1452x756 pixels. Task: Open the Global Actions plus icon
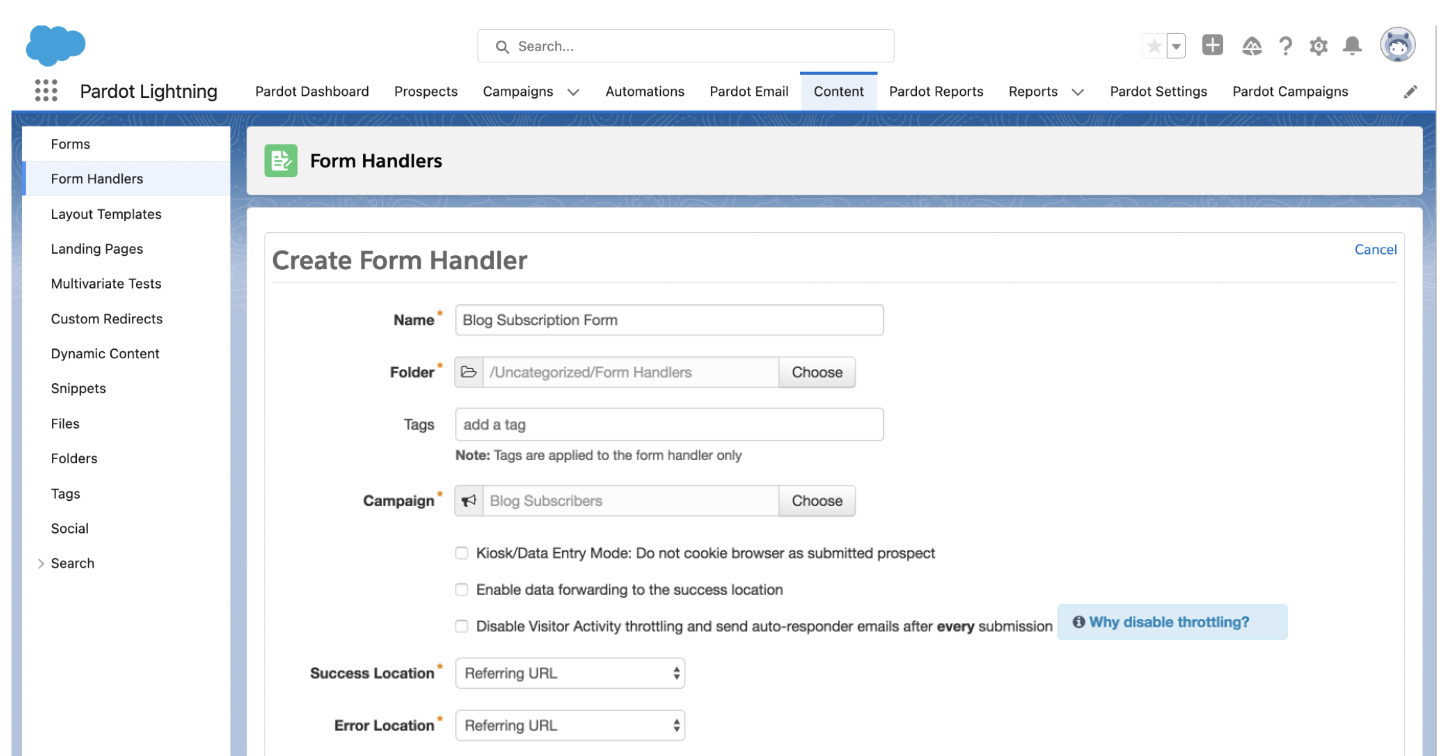pyautogui.click(x=1212, y=45)
